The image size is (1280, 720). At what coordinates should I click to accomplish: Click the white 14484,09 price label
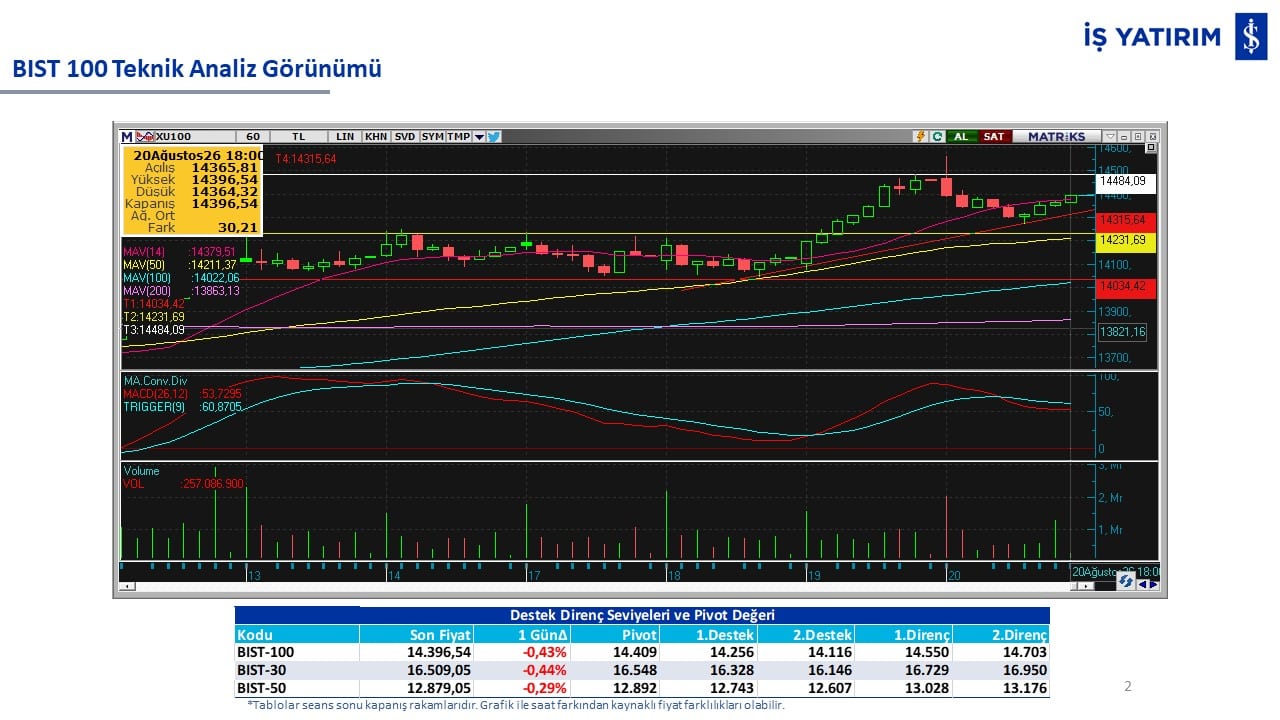[x=1126, y=182]
